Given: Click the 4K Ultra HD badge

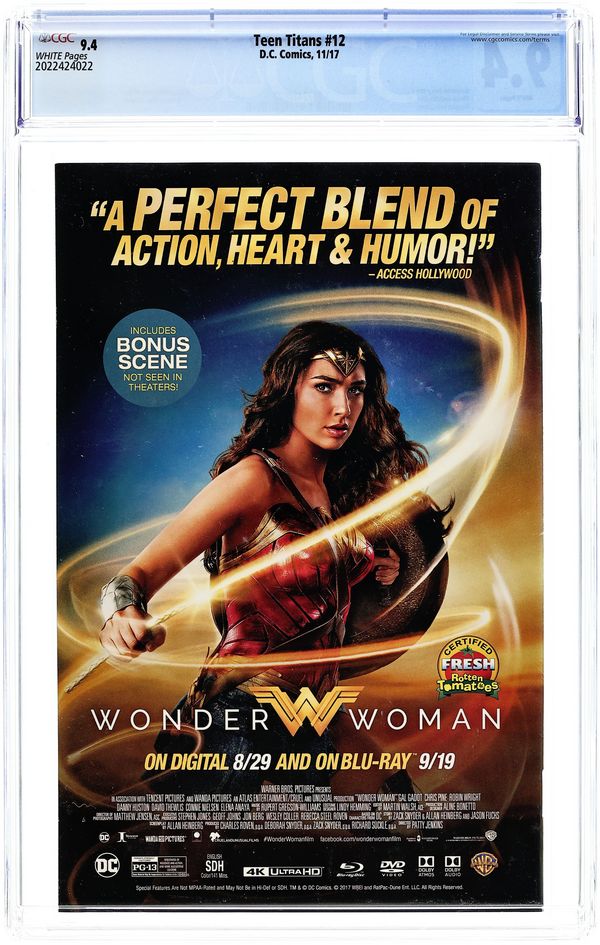Looking at the screenshot, I should tap(283, 871).
